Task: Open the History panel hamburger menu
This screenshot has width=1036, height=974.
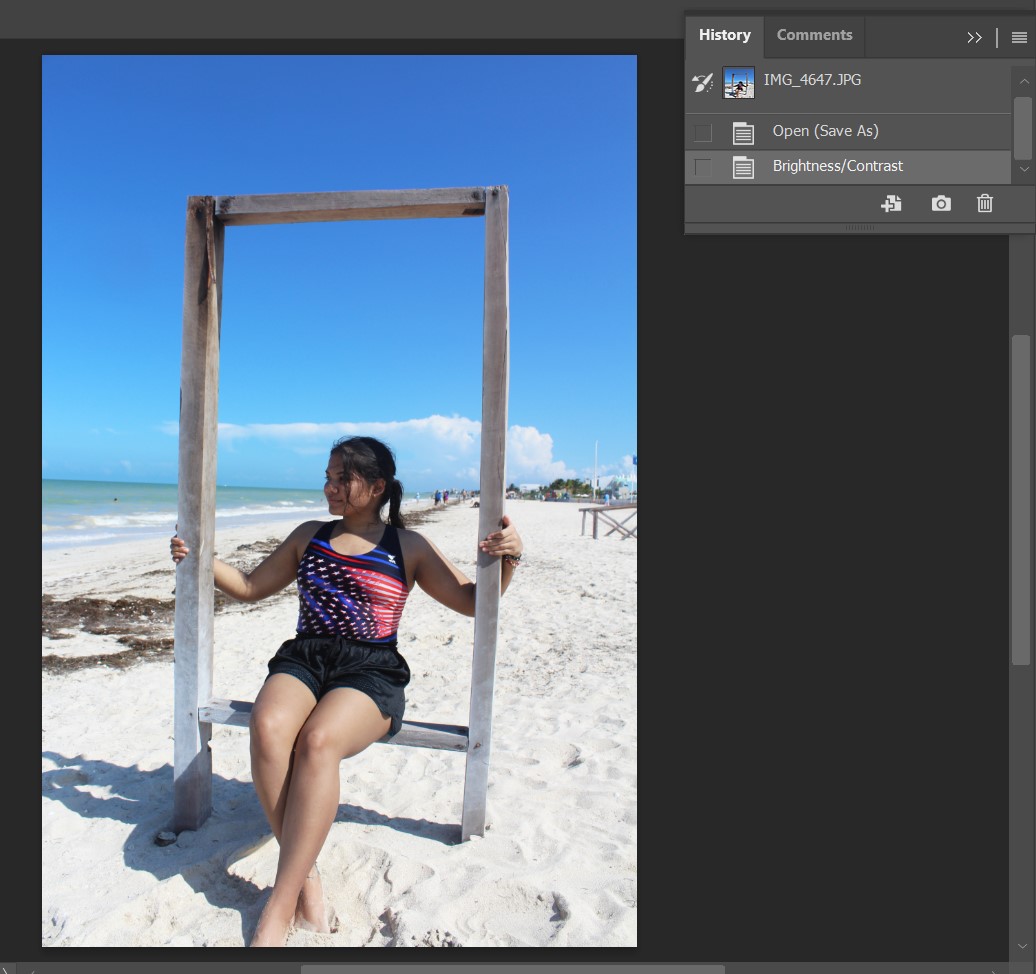Action: (x=1019, y=38)
